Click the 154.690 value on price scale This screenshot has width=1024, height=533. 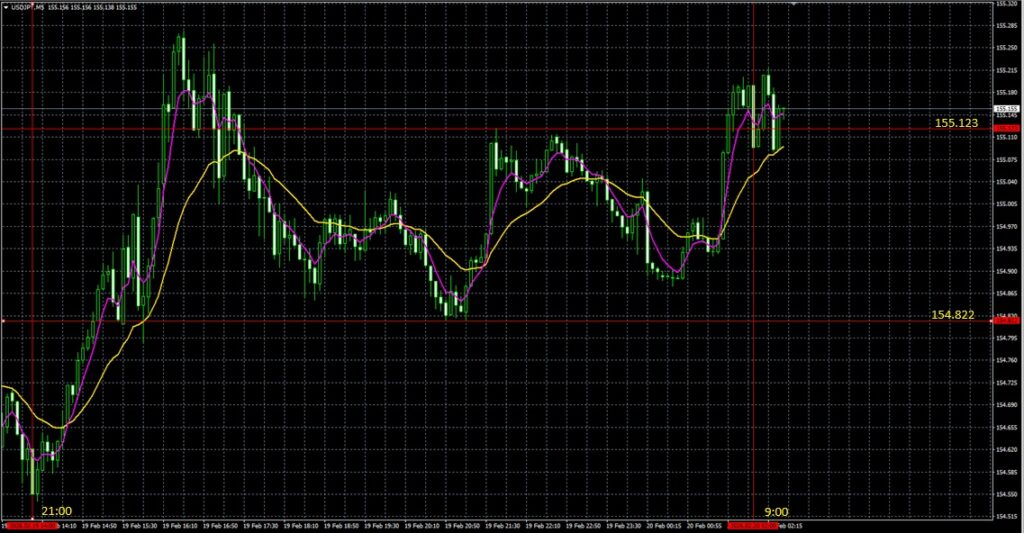tap(1006, 405)
